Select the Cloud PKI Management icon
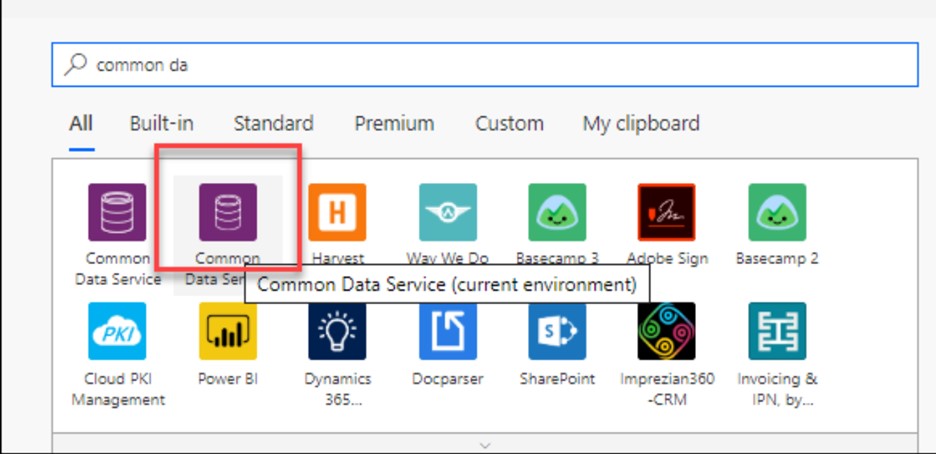 click(117, 331)
